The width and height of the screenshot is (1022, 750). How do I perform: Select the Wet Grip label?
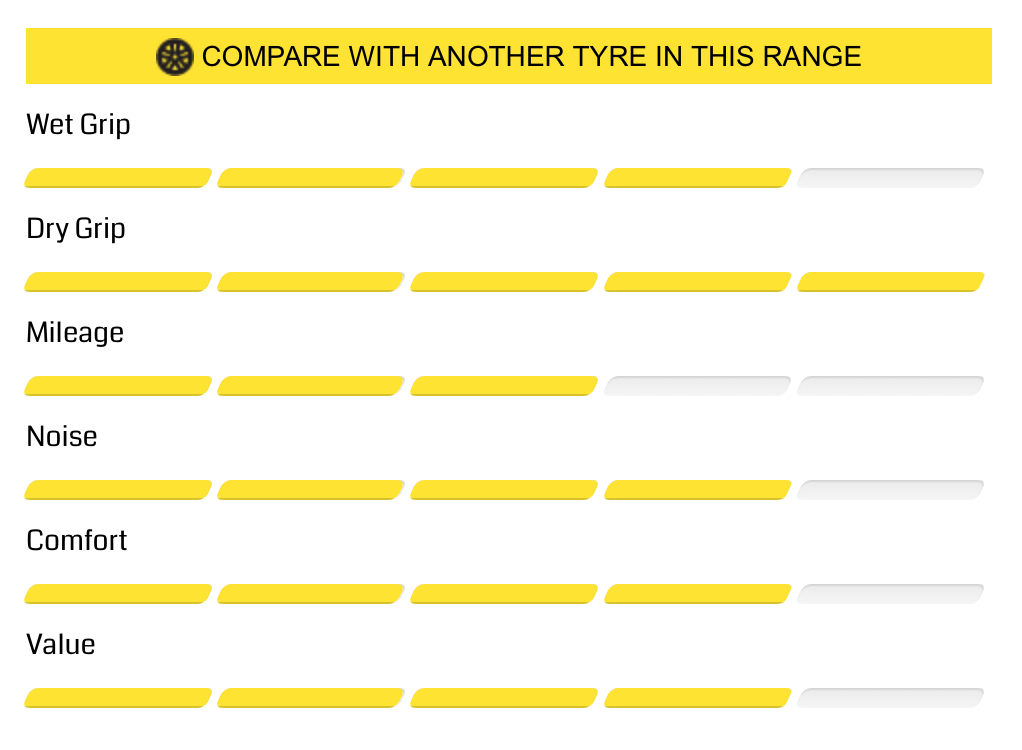click(78, 124)
